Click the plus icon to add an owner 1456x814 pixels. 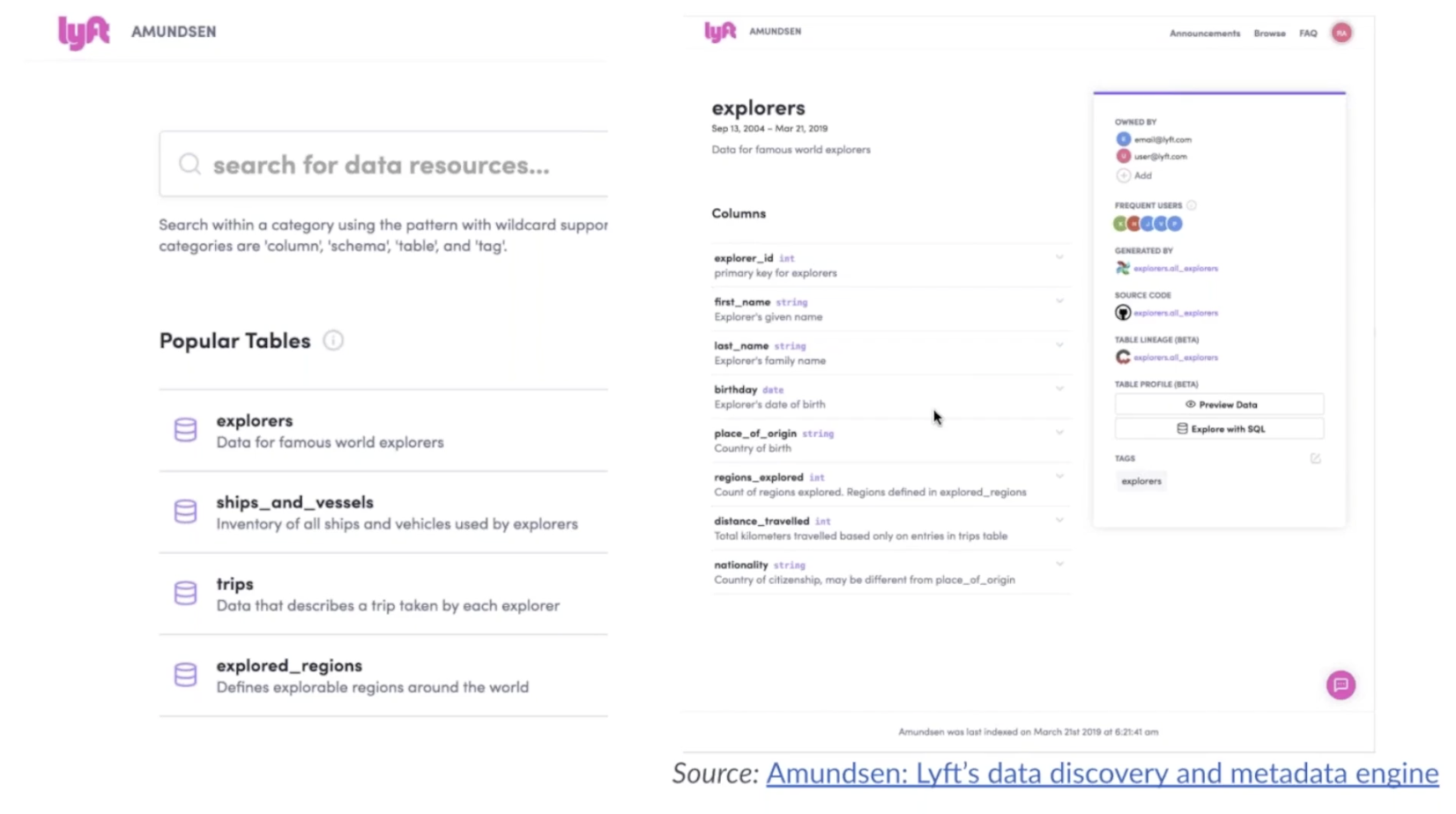tap(1123, 175)
